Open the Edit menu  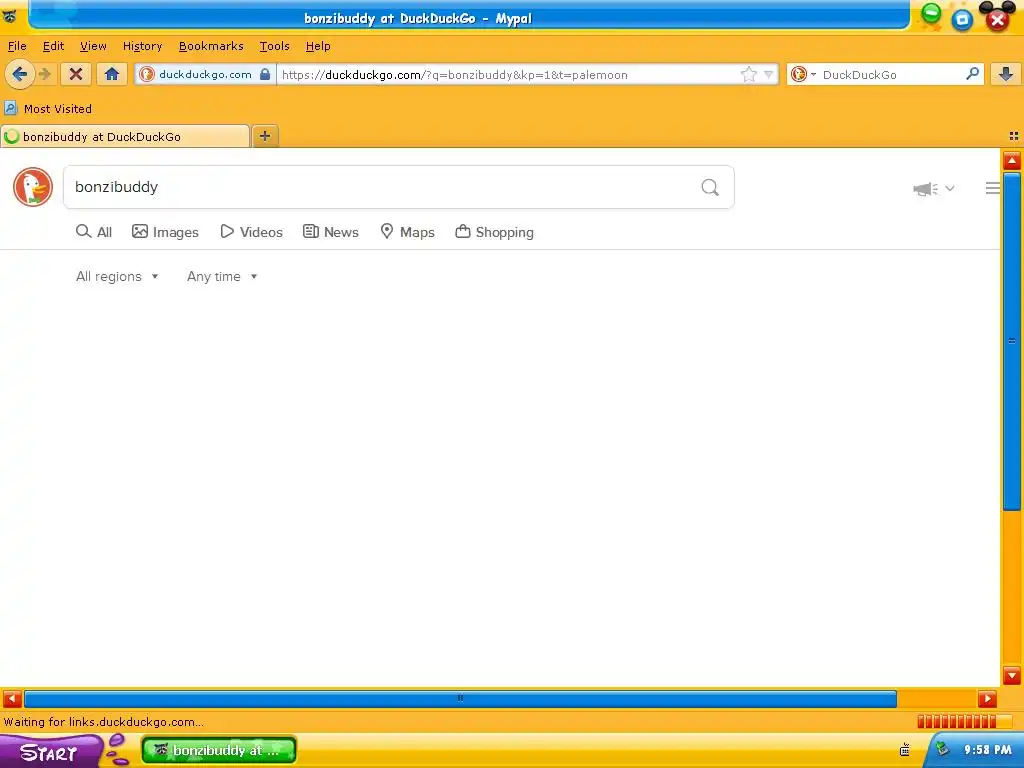(x=54, y=46)
